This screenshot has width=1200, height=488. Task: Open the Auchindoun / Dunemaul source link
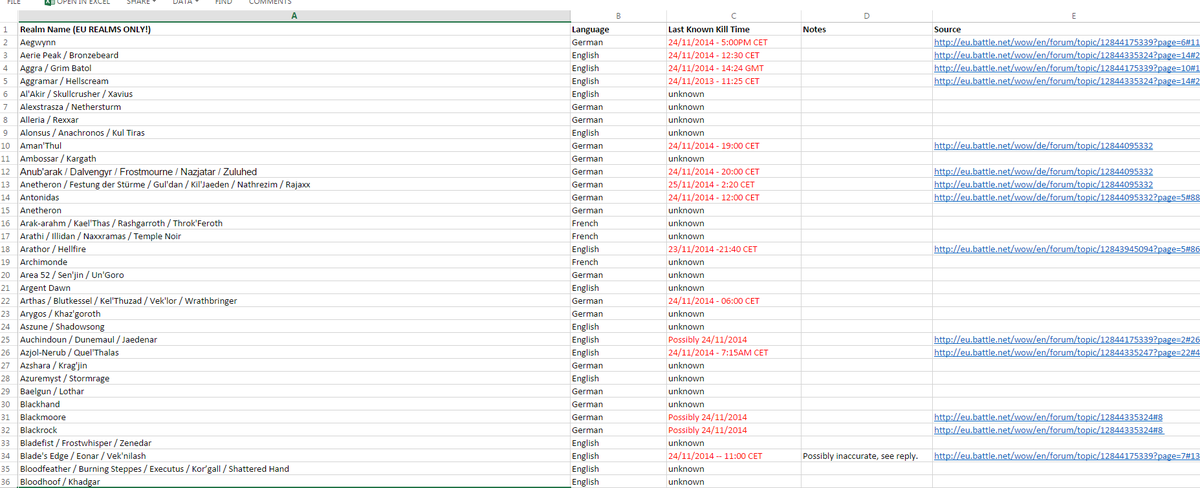click(1066, 340)
